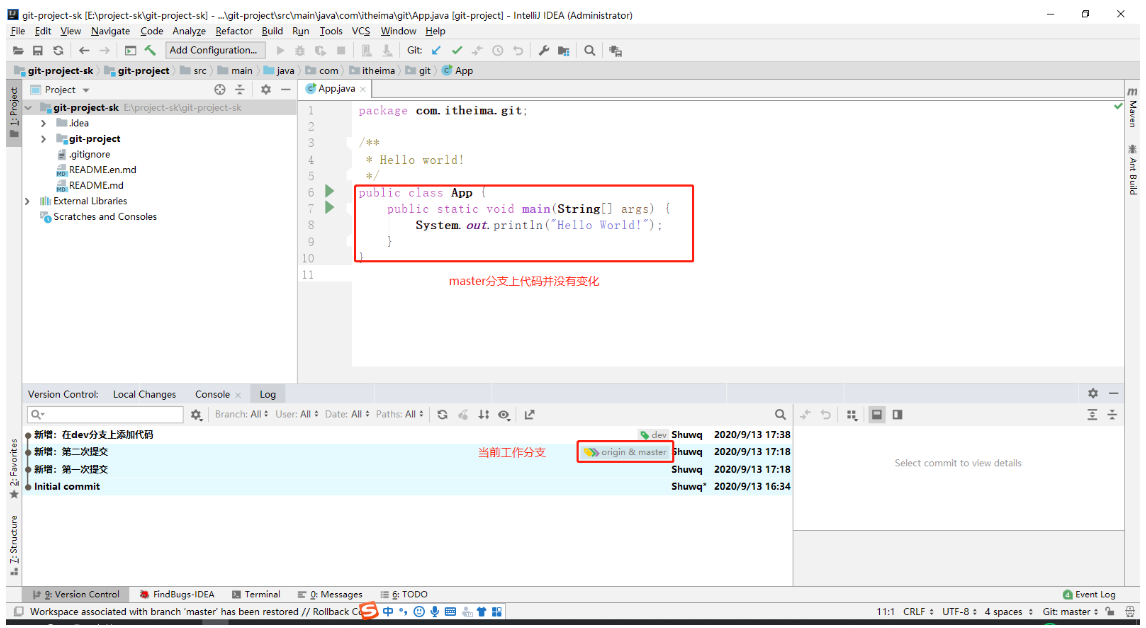The height and width of the screenshot is (628, 1146).
Task: Click run gutter icon beside main method
Action: [x=330, y=208]
